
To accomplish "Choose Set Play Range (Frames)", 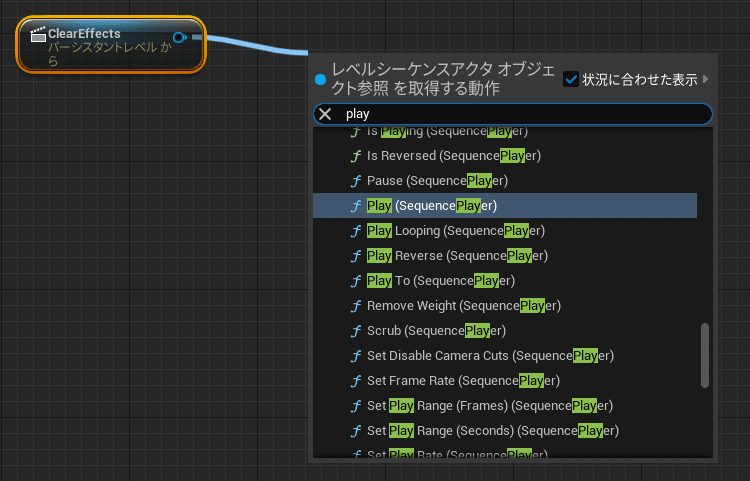I will (x=505, y=406).
